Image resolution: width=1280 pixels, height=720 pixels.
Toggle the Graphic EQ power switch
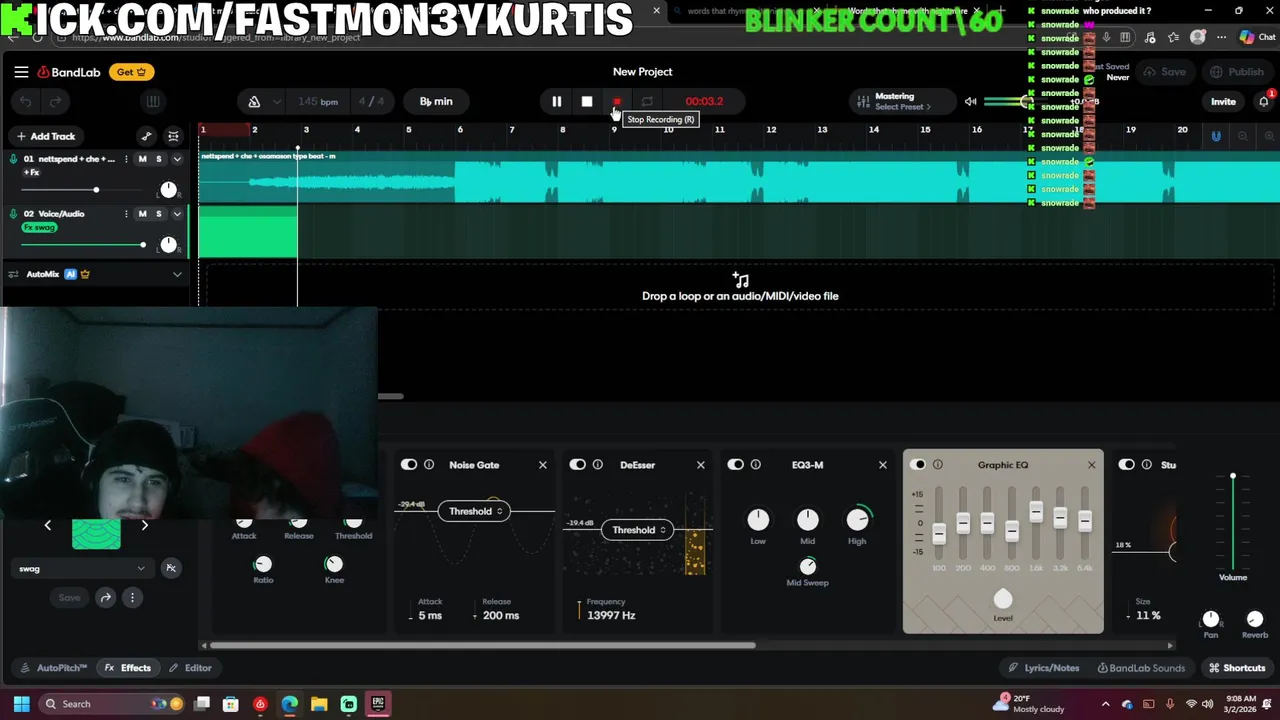click(x=918, y=465)
